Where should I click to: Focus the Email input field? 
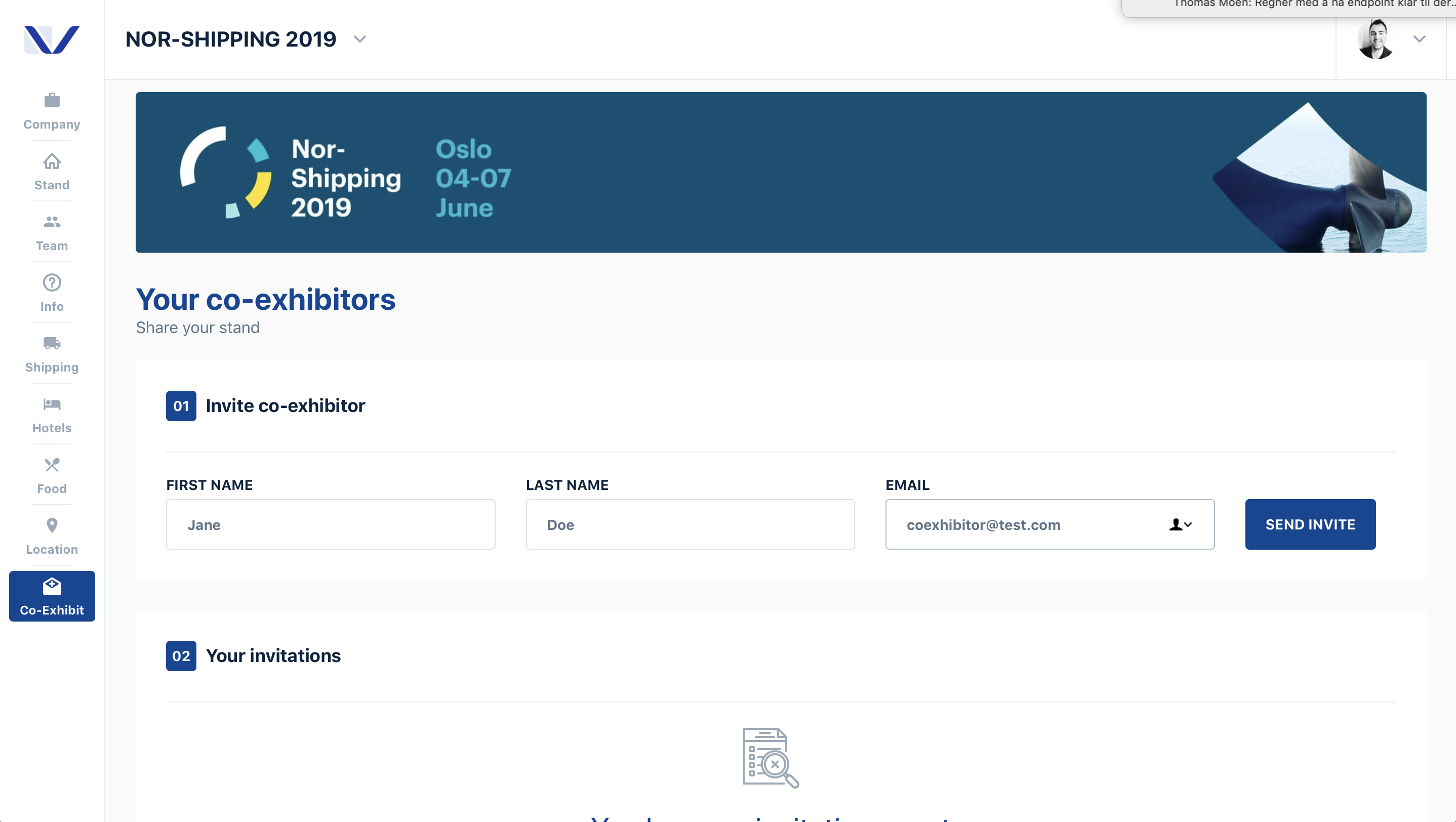tap(1049, 524)
